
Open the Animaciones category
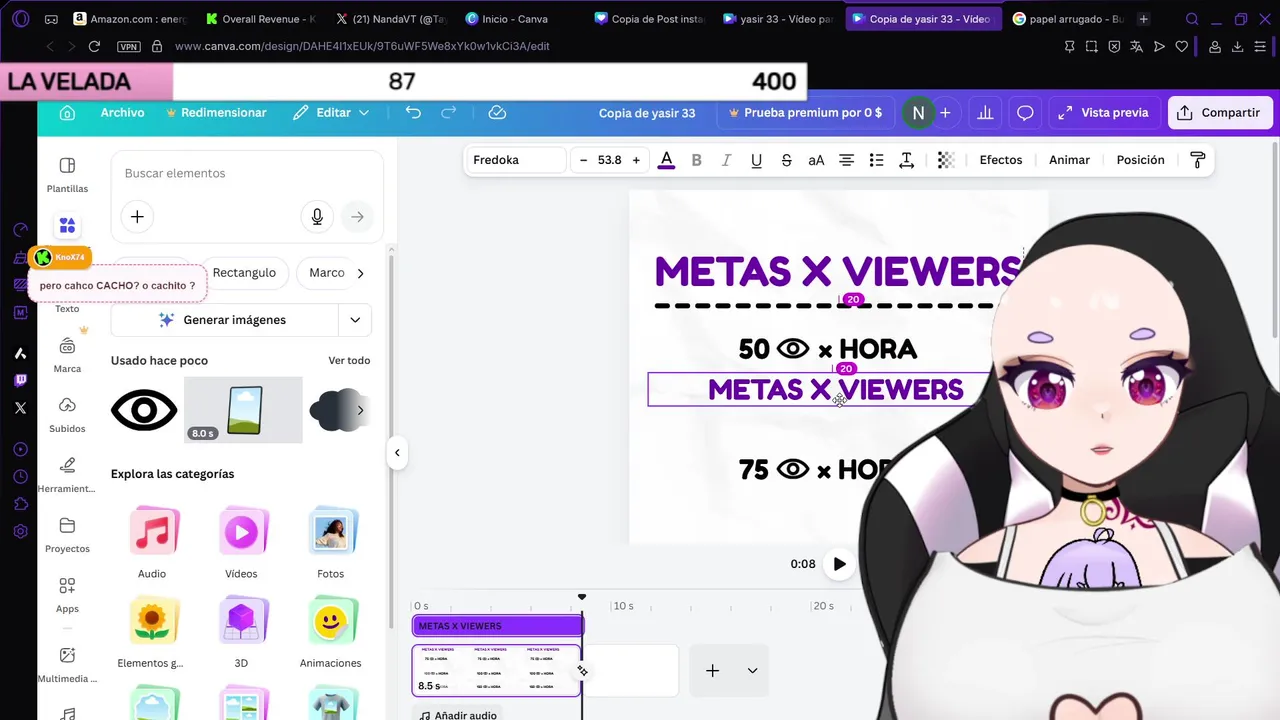[x=330, y=633]
